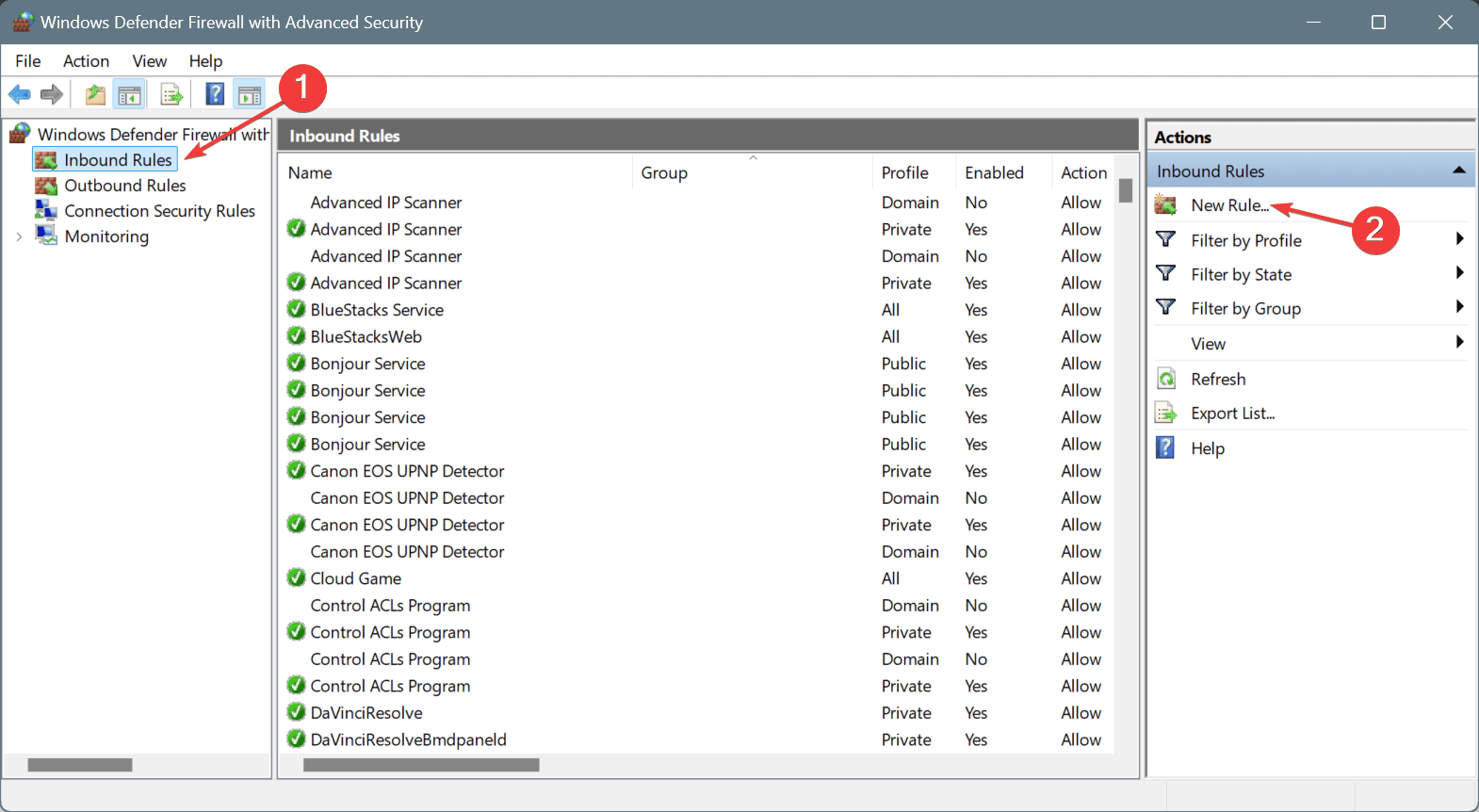Click Refresh in the Actions pane

click(1218, 379)
